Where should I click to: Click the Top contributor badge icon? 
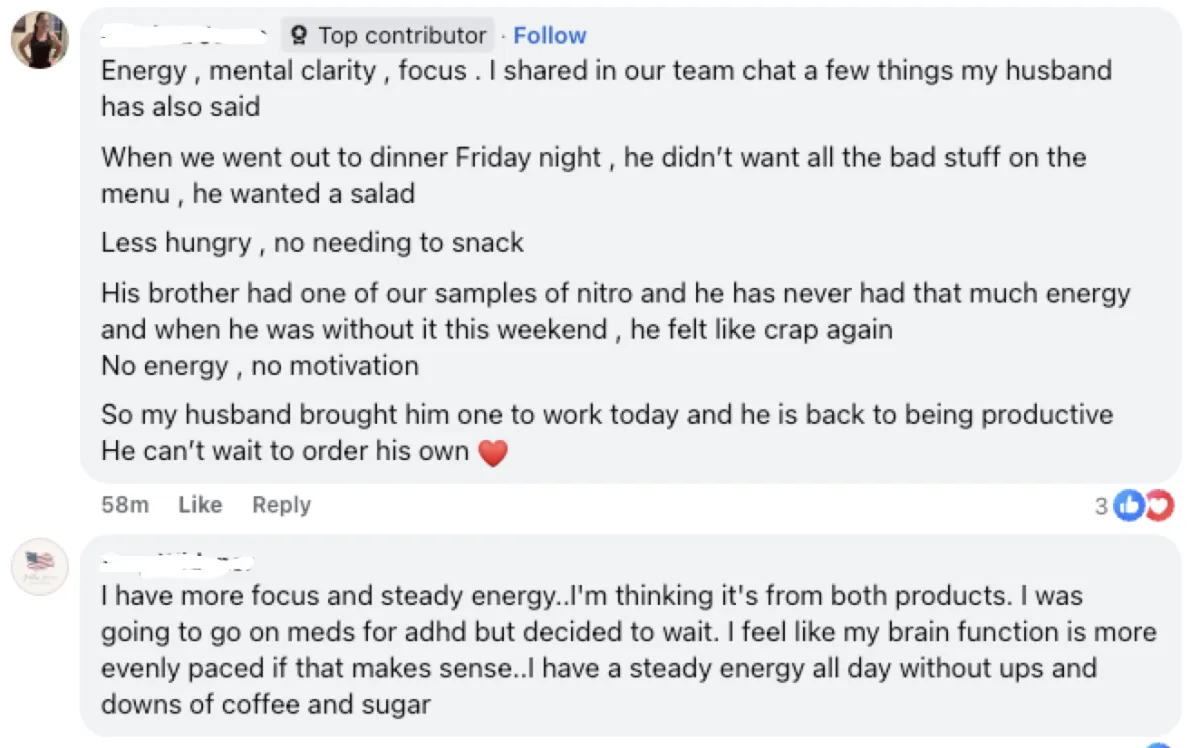coord(298,36)
